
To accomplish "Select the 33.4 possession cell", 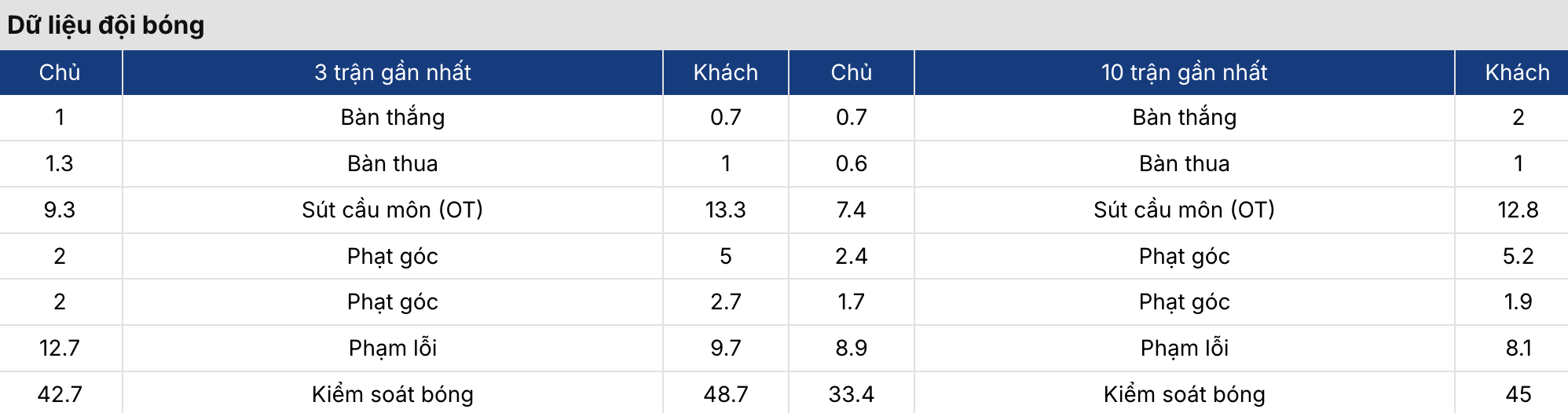I will click(851, 394).
